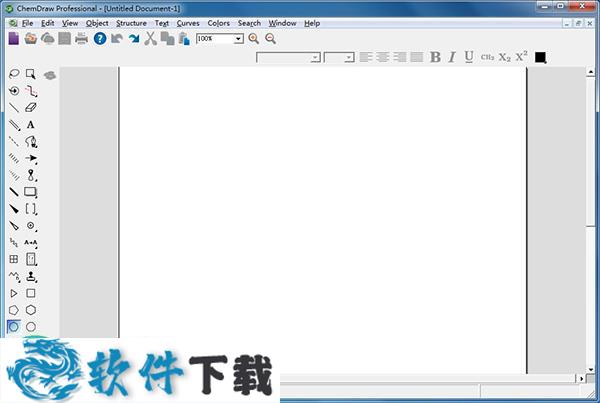
Task: Toggle CH2 formula formatting
Action: click(x=487, y=57)
